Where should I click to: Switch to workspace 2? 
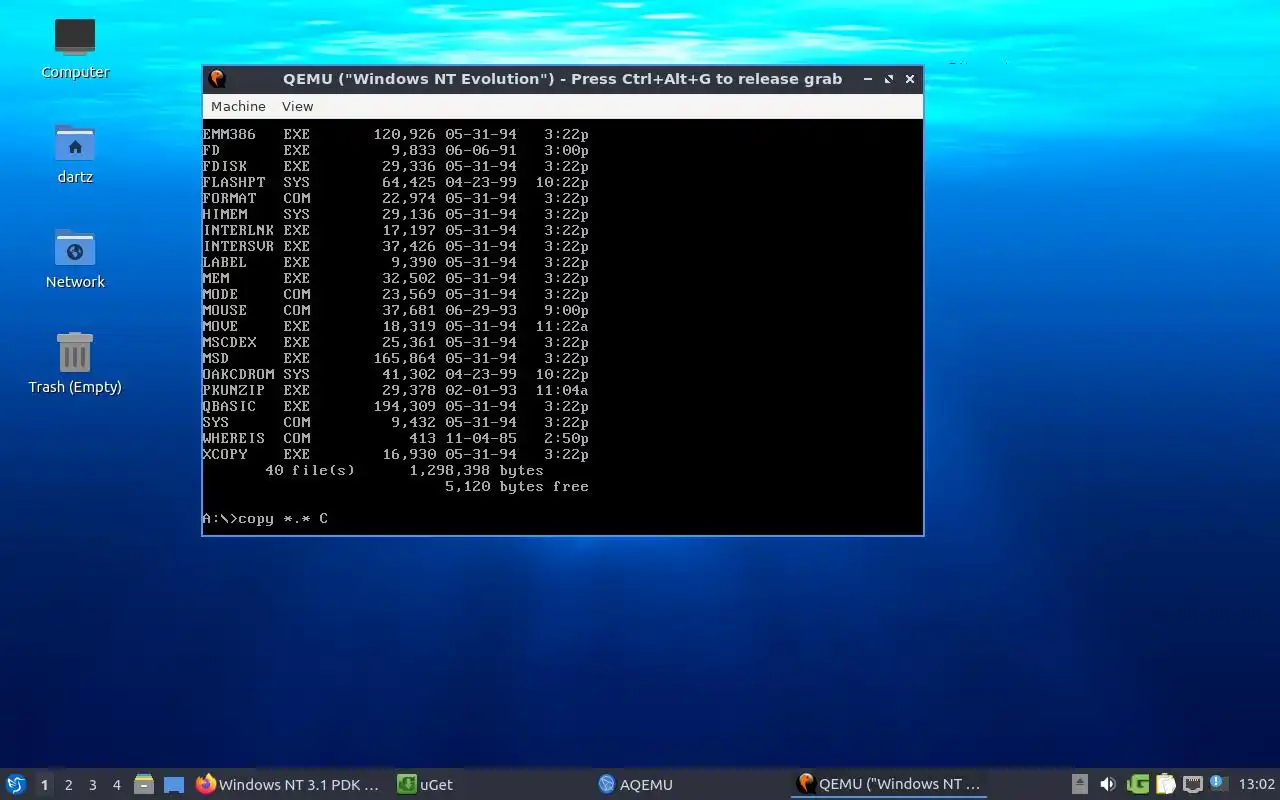tap(68, 785)
